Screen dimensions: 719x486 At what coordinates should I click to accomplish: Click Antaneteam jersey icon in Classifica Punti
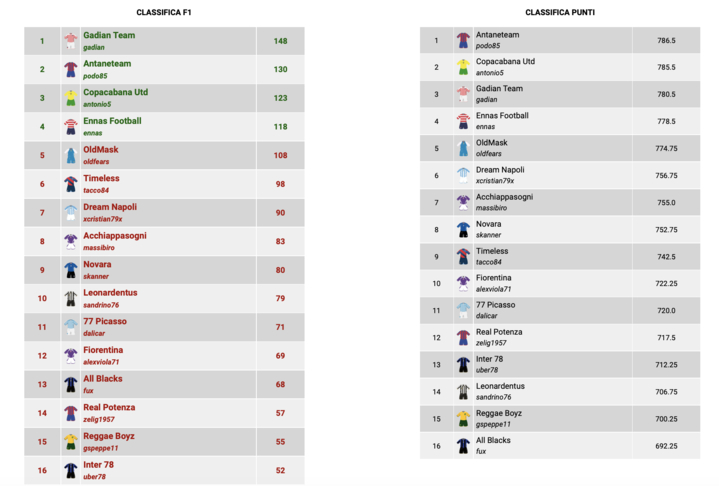(x=463, y=40)
